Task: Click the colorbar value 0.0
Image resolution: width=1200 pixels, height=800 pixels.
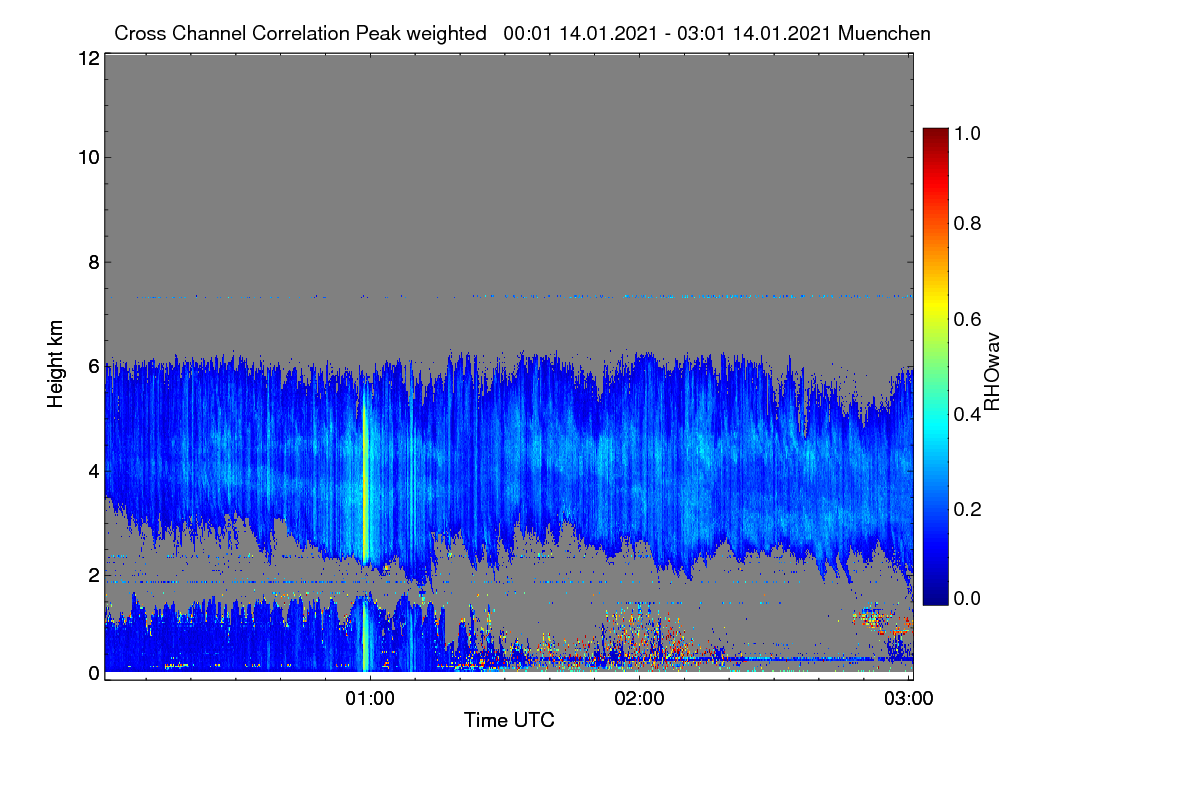Action: pos(968,598)
